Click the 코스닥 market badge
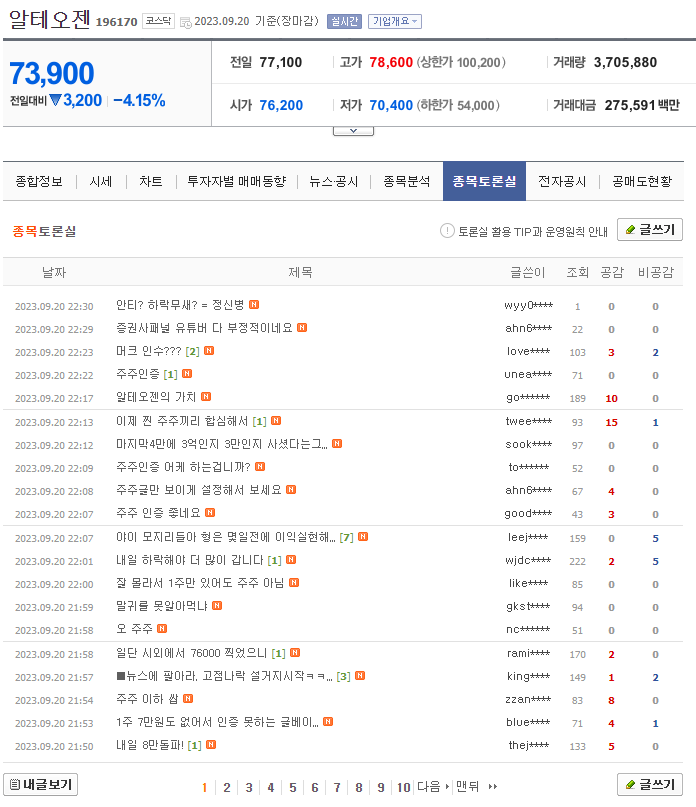696x807 pixels. [159, 21]
